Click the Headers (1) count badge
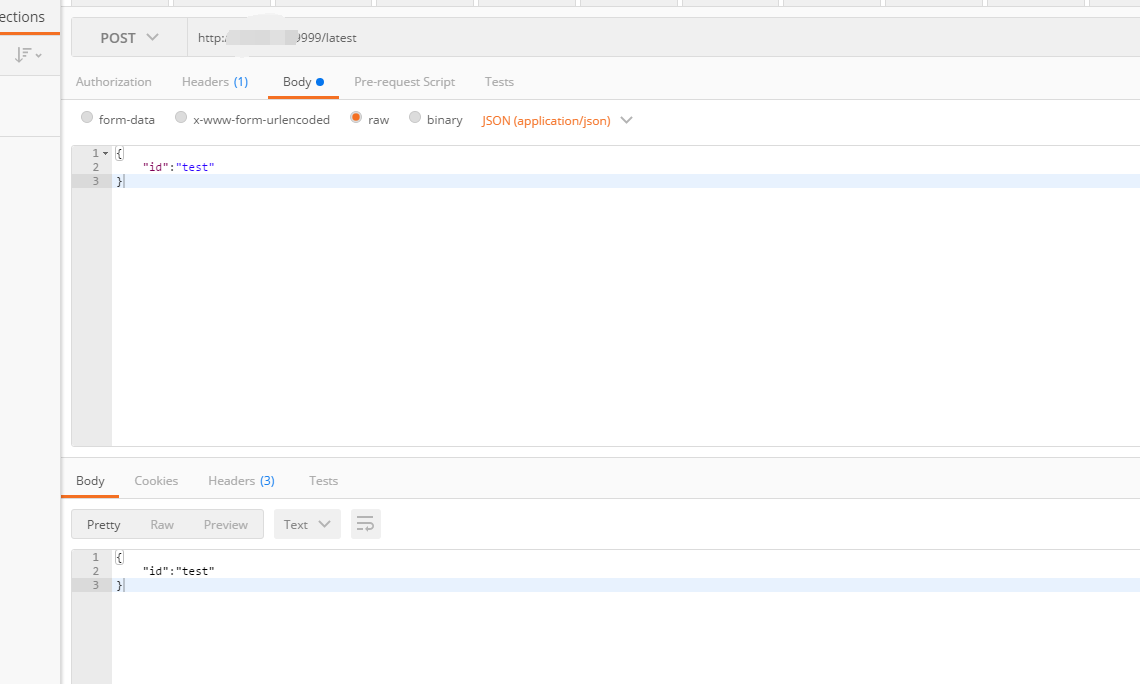1140x684 pixels. pos(243,81)
